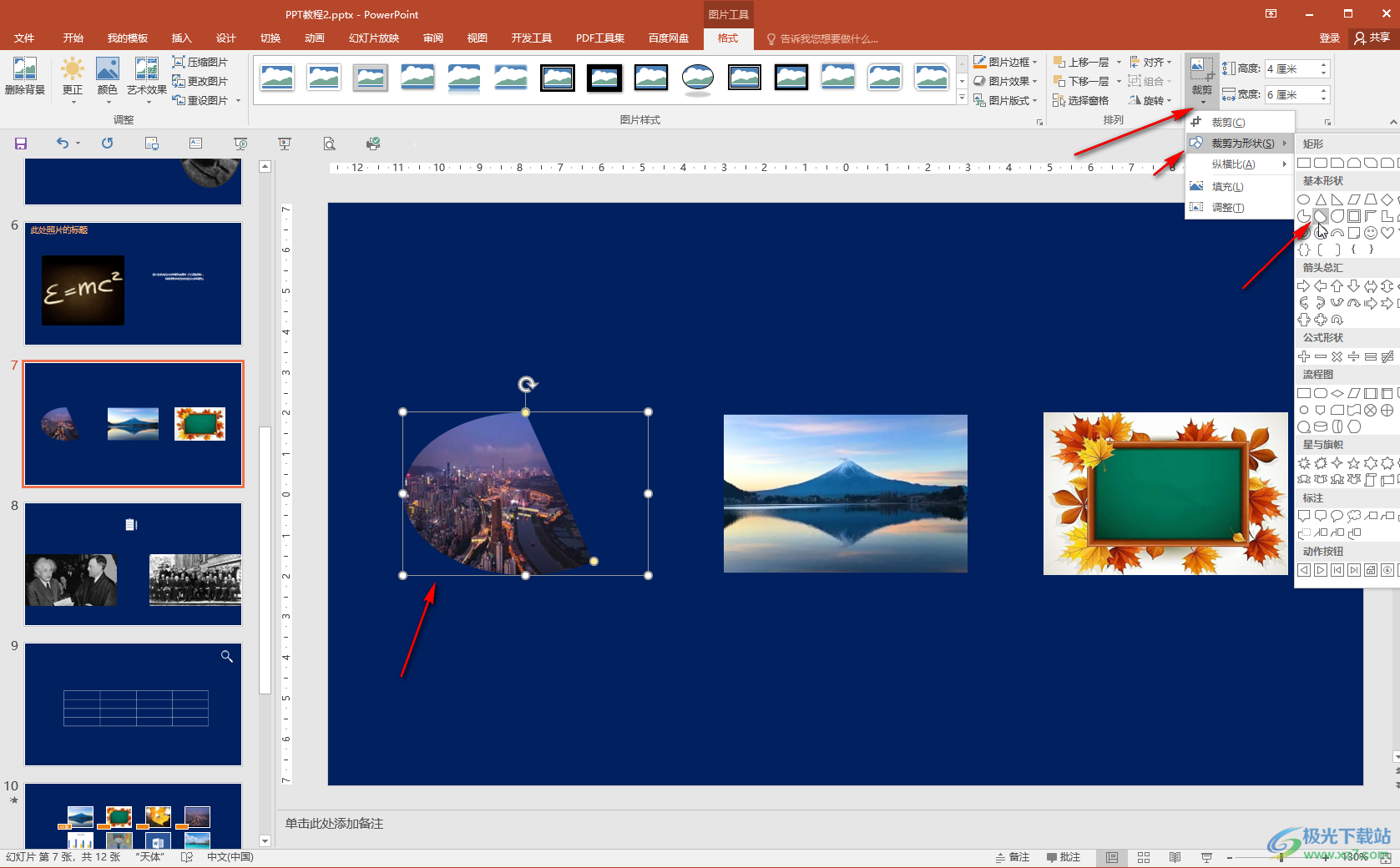Screen dimensions: 1400x868
Task: Switch to Slide Sorter view
Action: (1144, 858)
